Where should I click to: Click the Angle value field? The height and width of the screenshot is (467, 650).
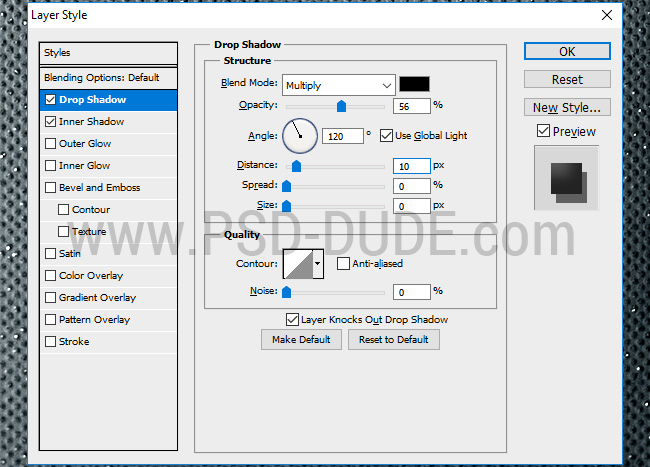click(x=343, y=136)
